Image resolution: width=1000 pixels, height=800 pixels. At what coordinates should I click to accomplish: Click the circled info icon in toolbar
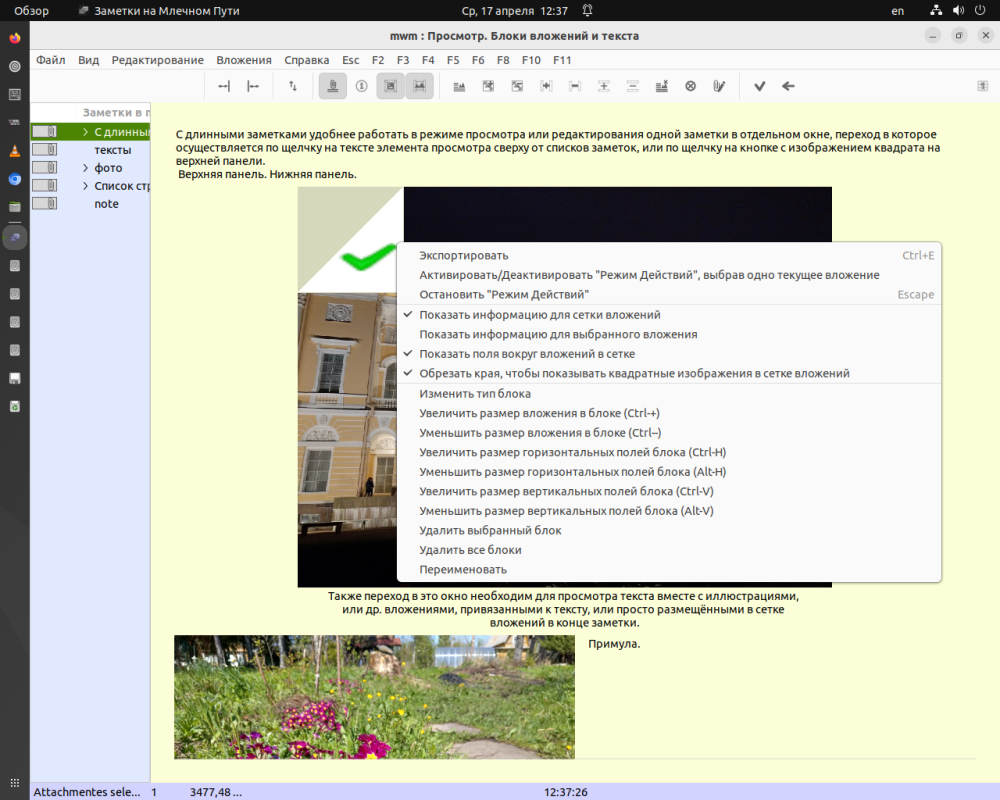(x=361, y=86)
